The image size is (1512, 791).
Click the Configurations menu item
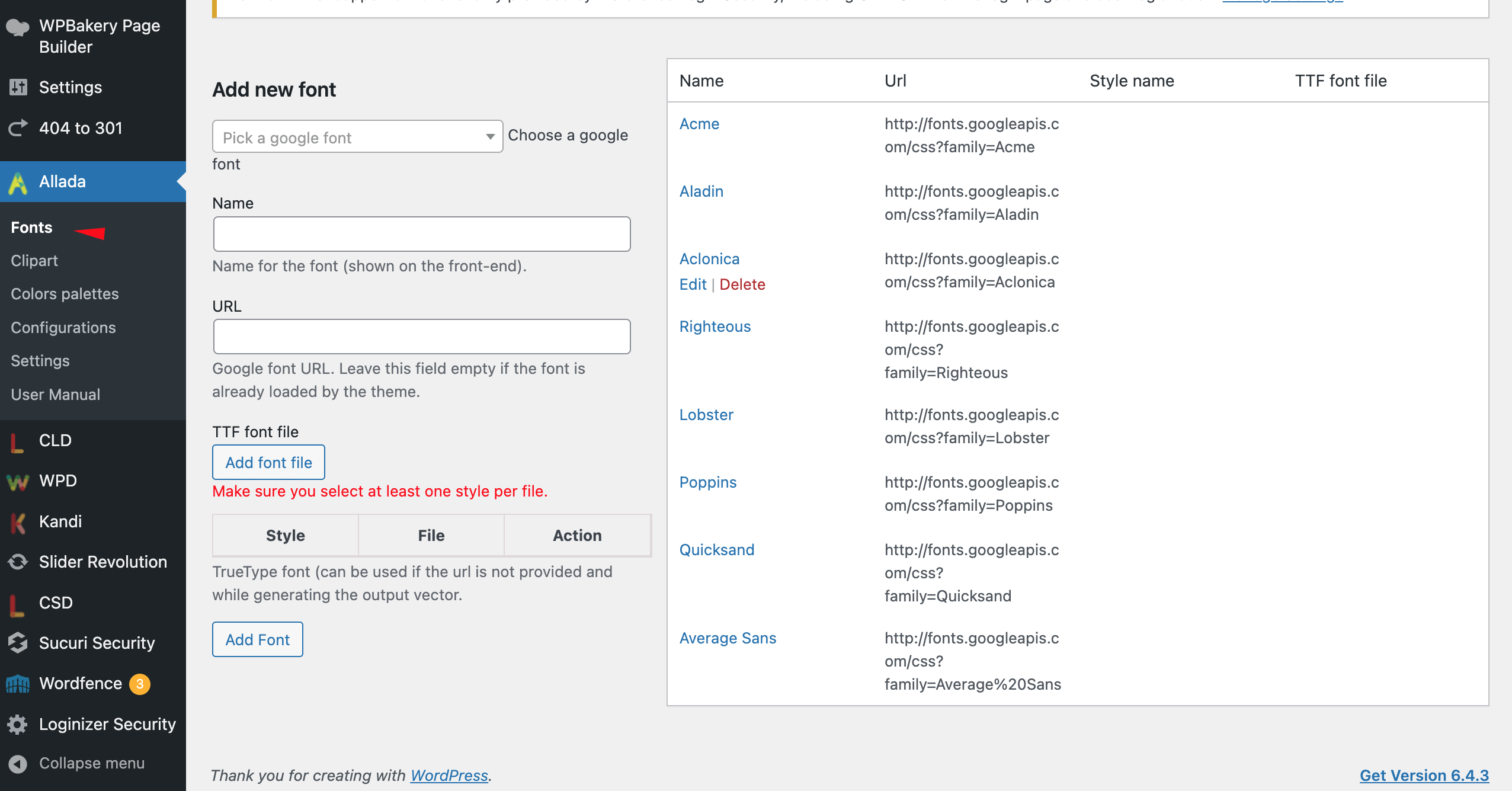coord(63,327)
